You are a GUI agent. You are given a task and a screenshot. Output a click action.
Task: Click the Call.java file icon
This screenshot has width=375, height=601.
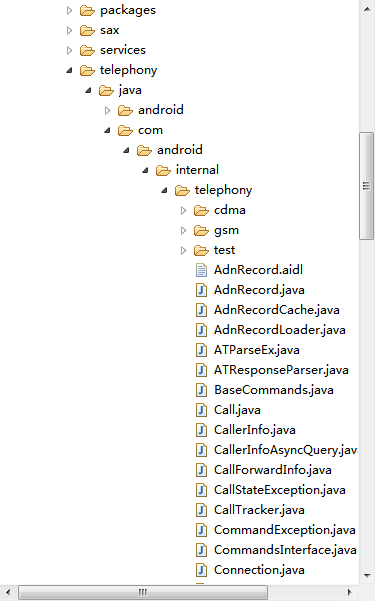tap(201, 410)
